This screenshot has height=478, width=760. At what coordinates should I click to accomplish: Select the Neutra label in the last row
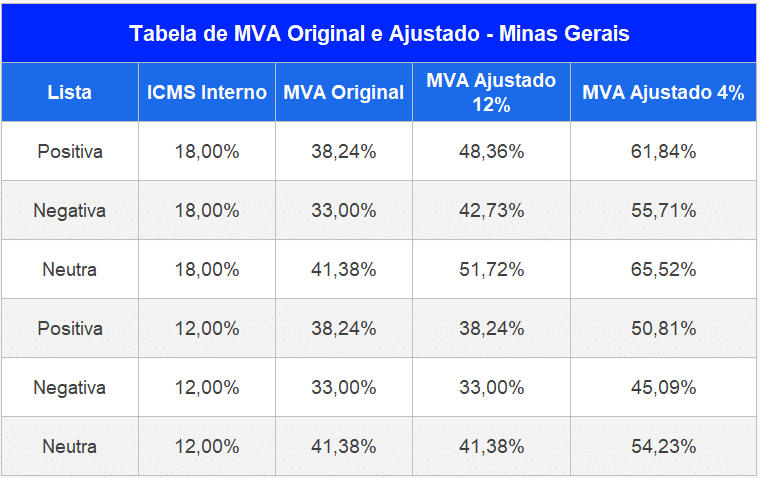tap(70, 446)
